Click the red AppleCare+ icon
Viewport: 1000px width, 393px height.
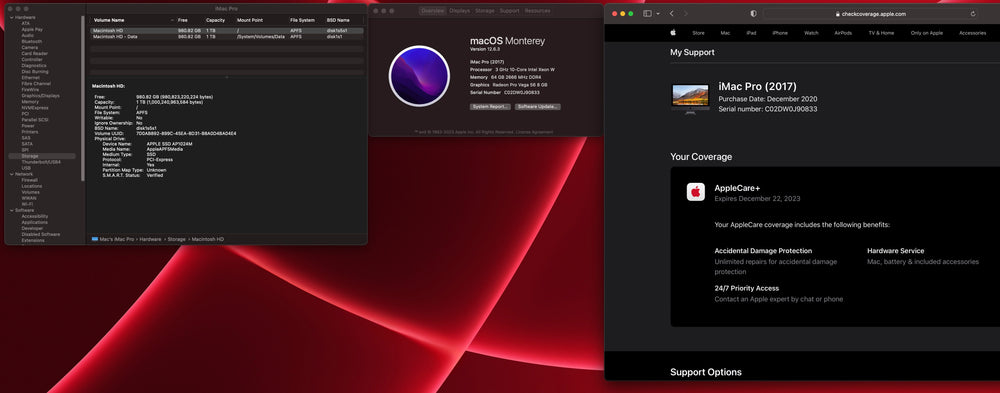[696, 192]
